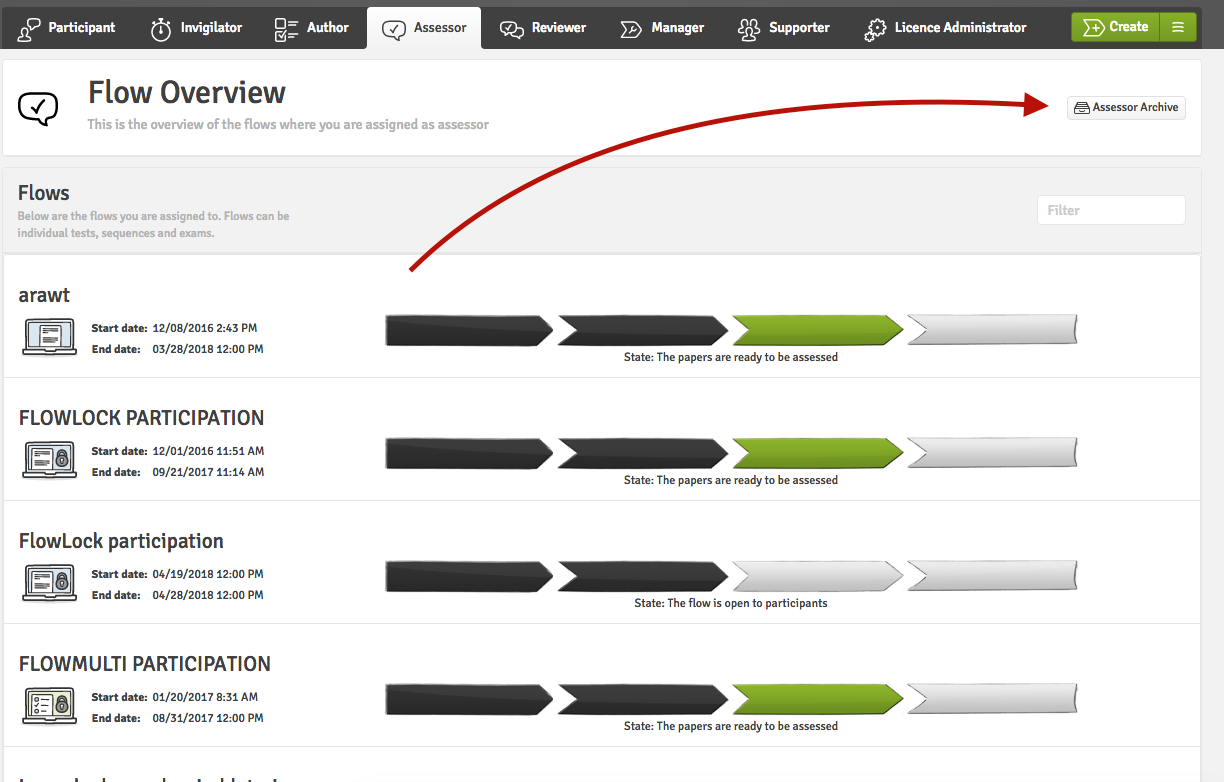Screen dimensions: 1224x782
Task: Click the final grey progress step of FlowLock participation
Action: coord(991,576)
